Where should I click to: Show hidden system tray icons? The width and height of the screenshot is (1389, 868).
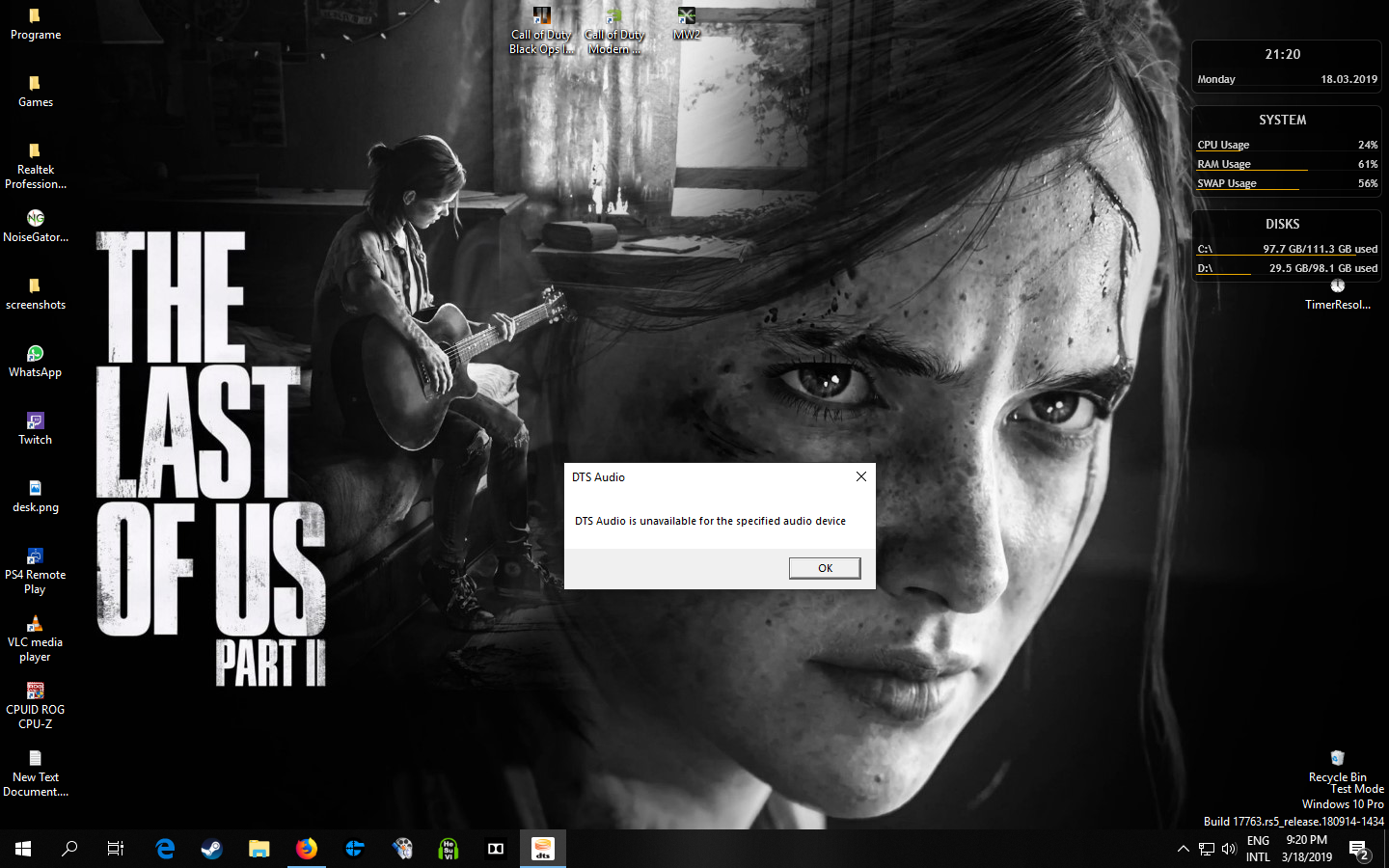click(x=1184, y=849)
